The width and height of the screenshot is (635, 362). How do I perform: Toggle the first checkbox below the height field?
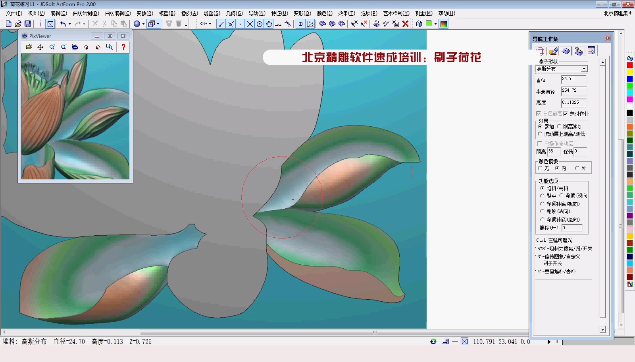[539, 113]
